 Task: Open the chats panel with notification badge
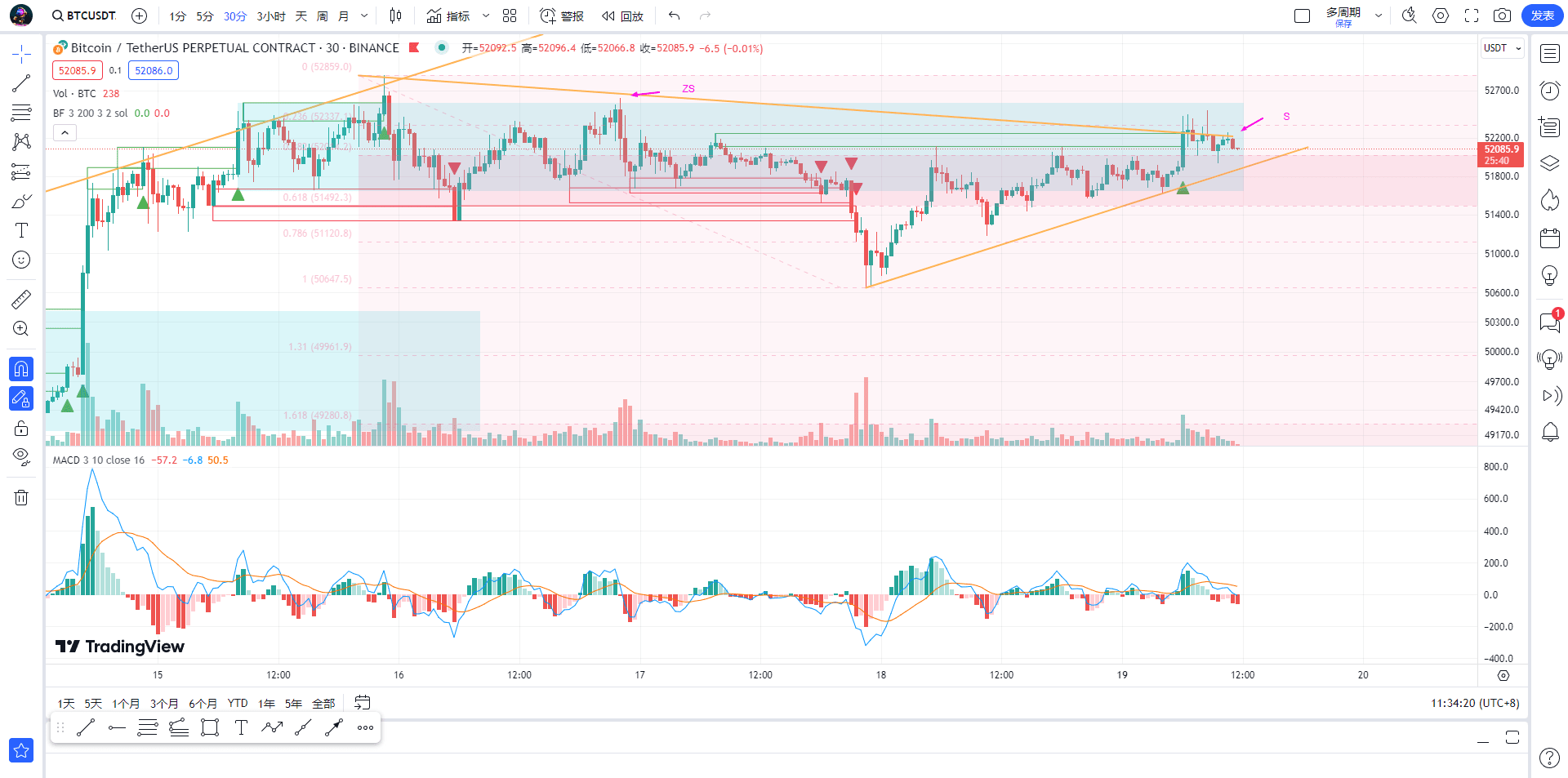(1549, 321)
